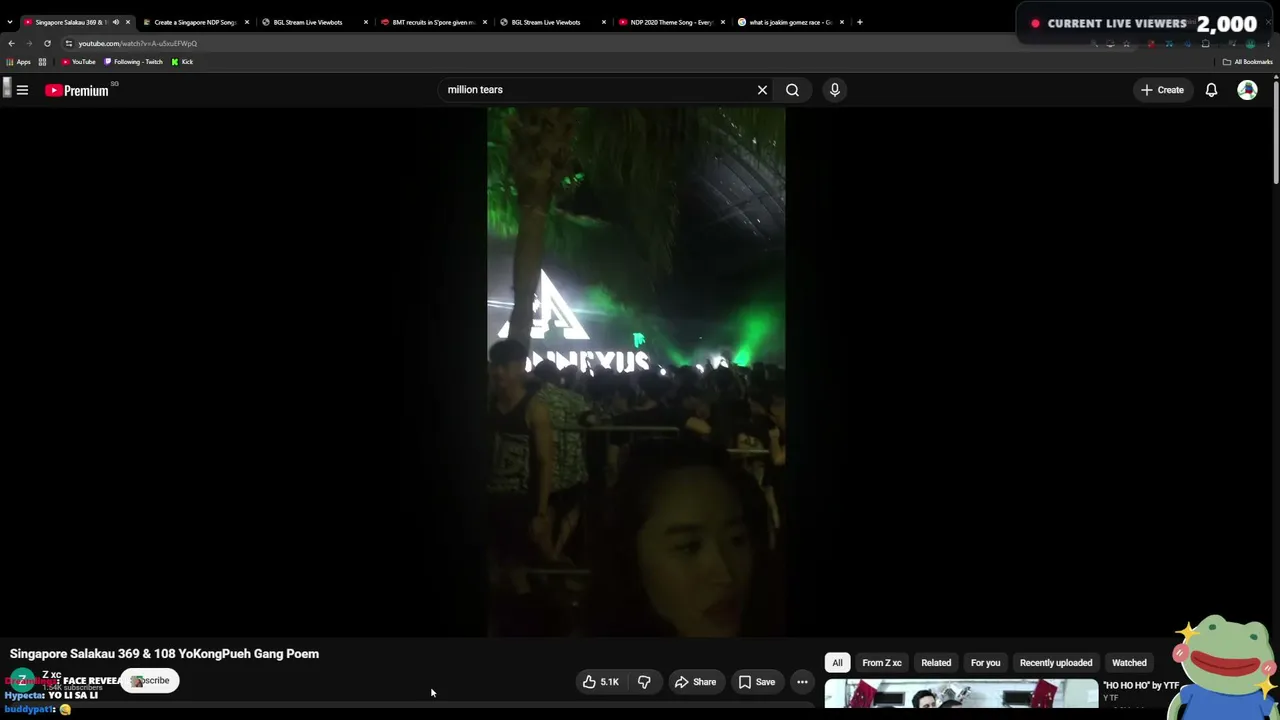
Task: Open the account avatar menu
Action: [1247, 90]
